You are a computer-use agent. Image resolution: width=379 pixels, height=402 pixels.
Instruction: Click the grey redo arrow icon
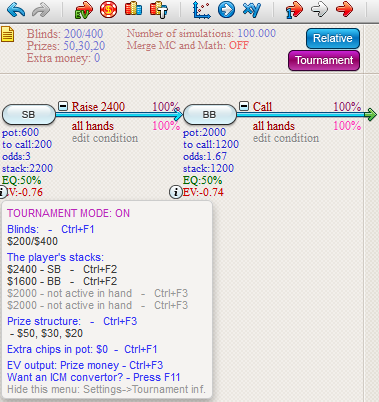tap(41, 10)
